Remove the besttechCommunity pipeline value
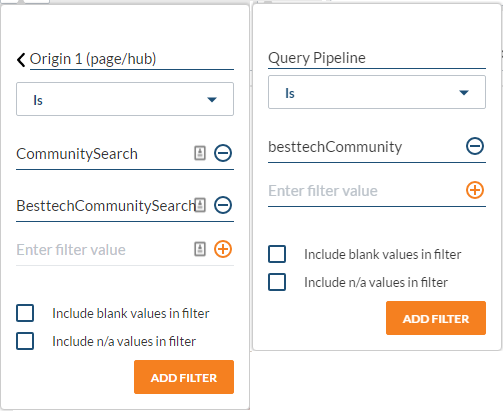The image size is (503, 411). (x=475, y=146)
